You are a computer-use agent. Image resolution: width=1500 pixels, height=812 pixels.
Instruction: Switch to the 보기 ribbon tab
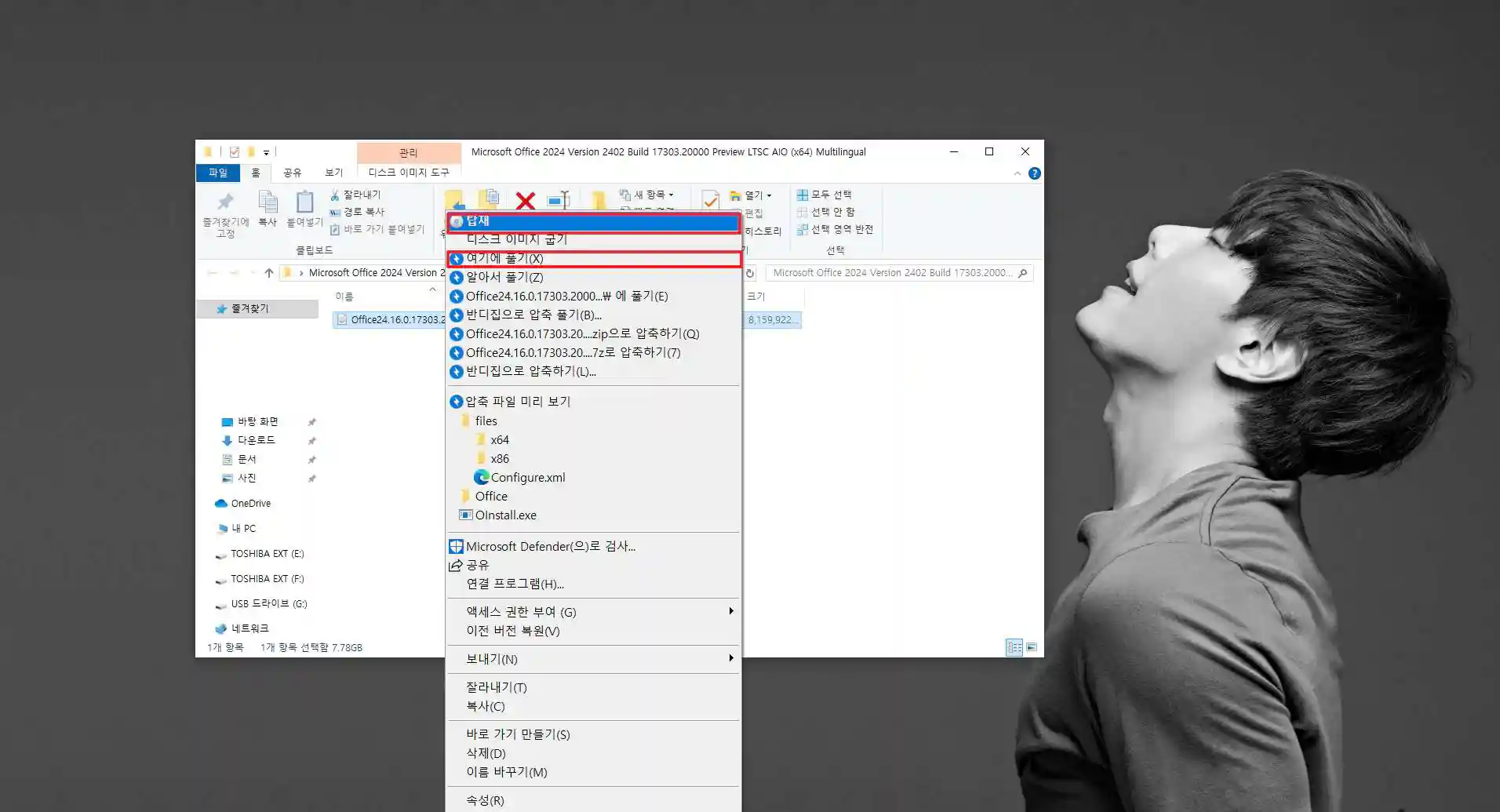coord(334,173)
